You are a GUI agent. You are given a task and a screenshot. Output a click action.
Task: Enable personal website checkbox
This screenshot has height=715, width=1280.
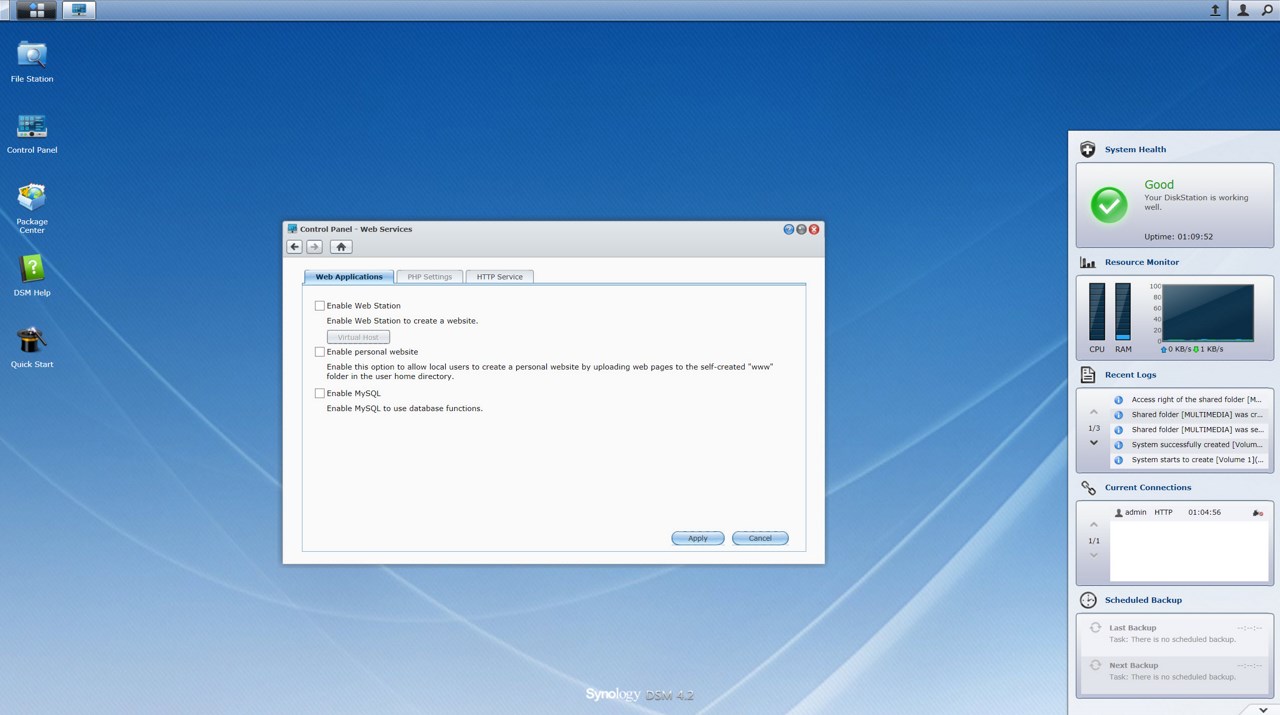tap(320, 352)
